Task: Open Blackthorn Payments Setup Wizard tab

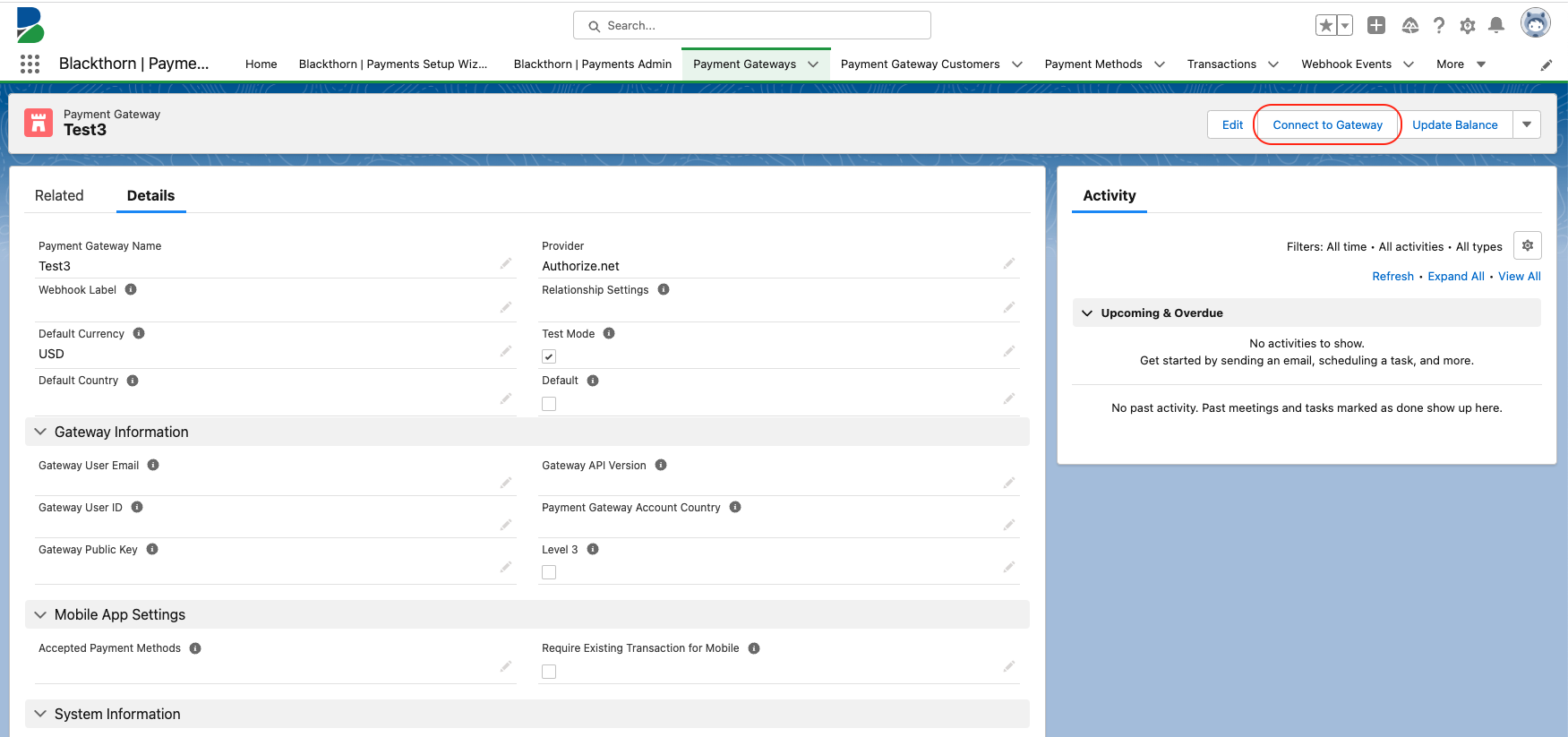Action: click(x=393, y=64)
